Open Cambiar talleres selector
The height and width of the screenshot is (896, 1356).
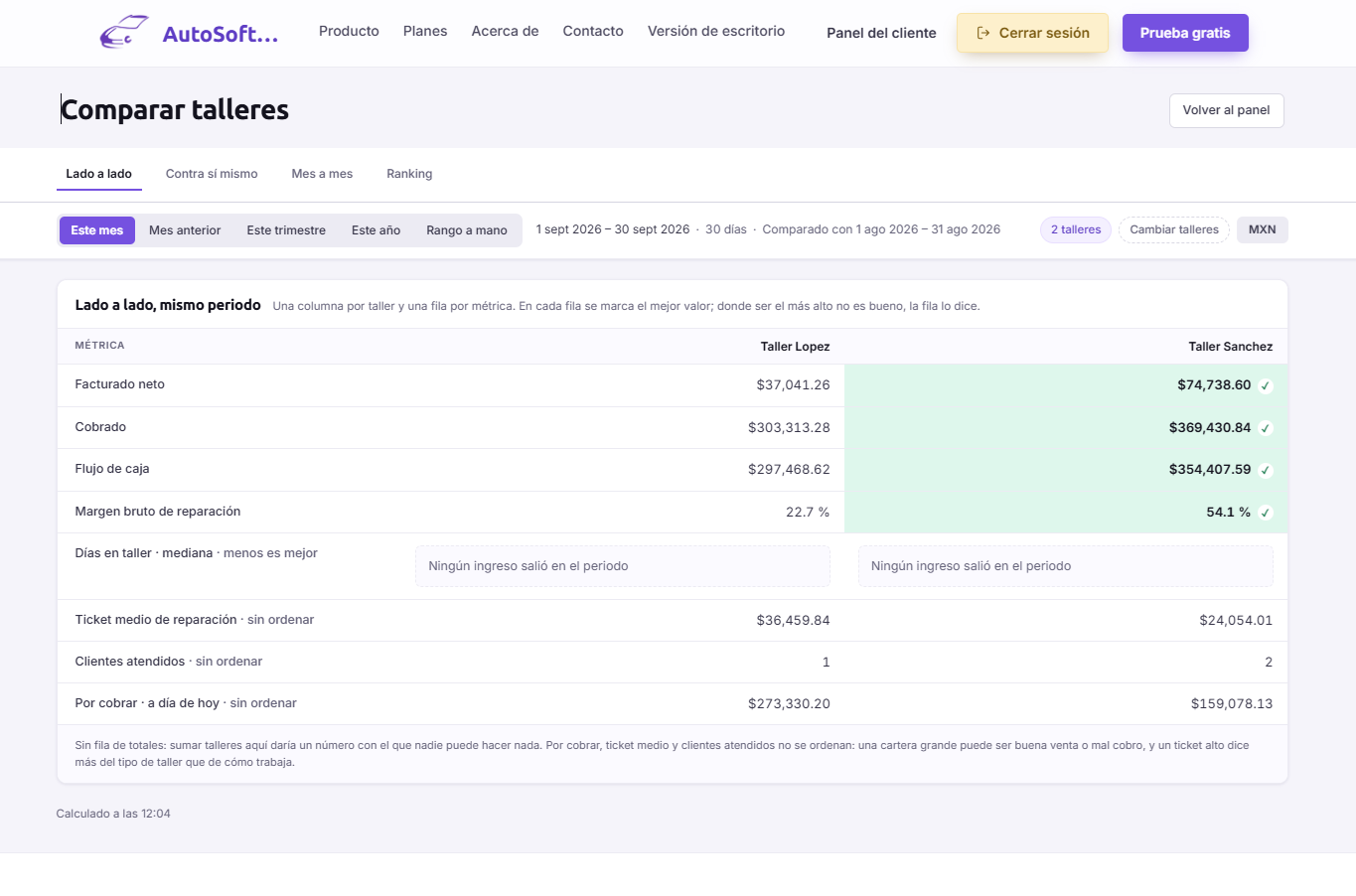[1174, 229]
